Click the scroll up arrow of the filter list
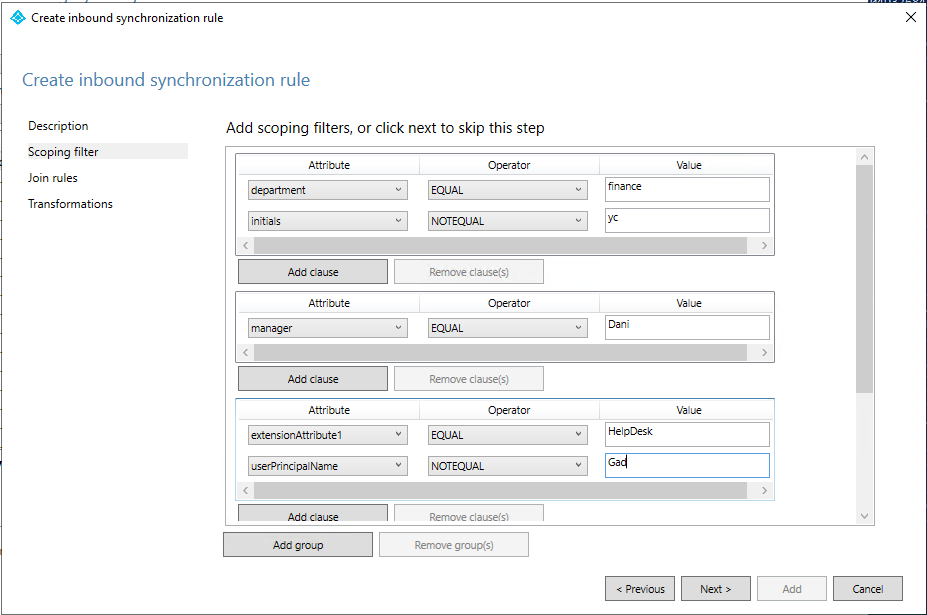The image size is (927, 615). pos(864,157)
